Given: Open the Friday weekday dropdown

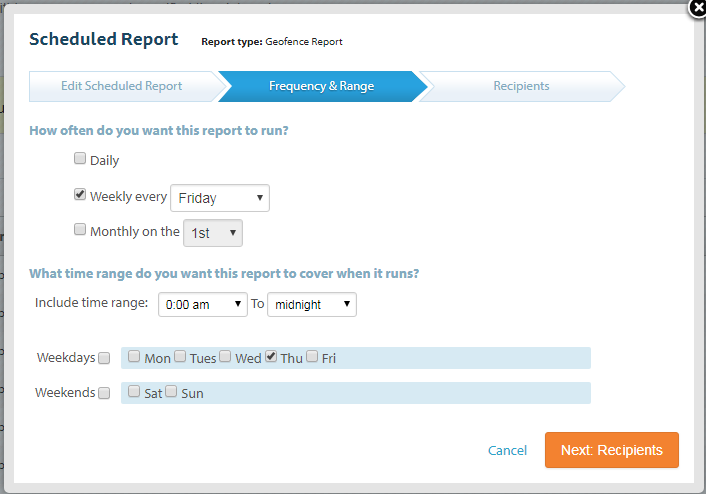Looking at the screenshot, I should coord(220,198).
